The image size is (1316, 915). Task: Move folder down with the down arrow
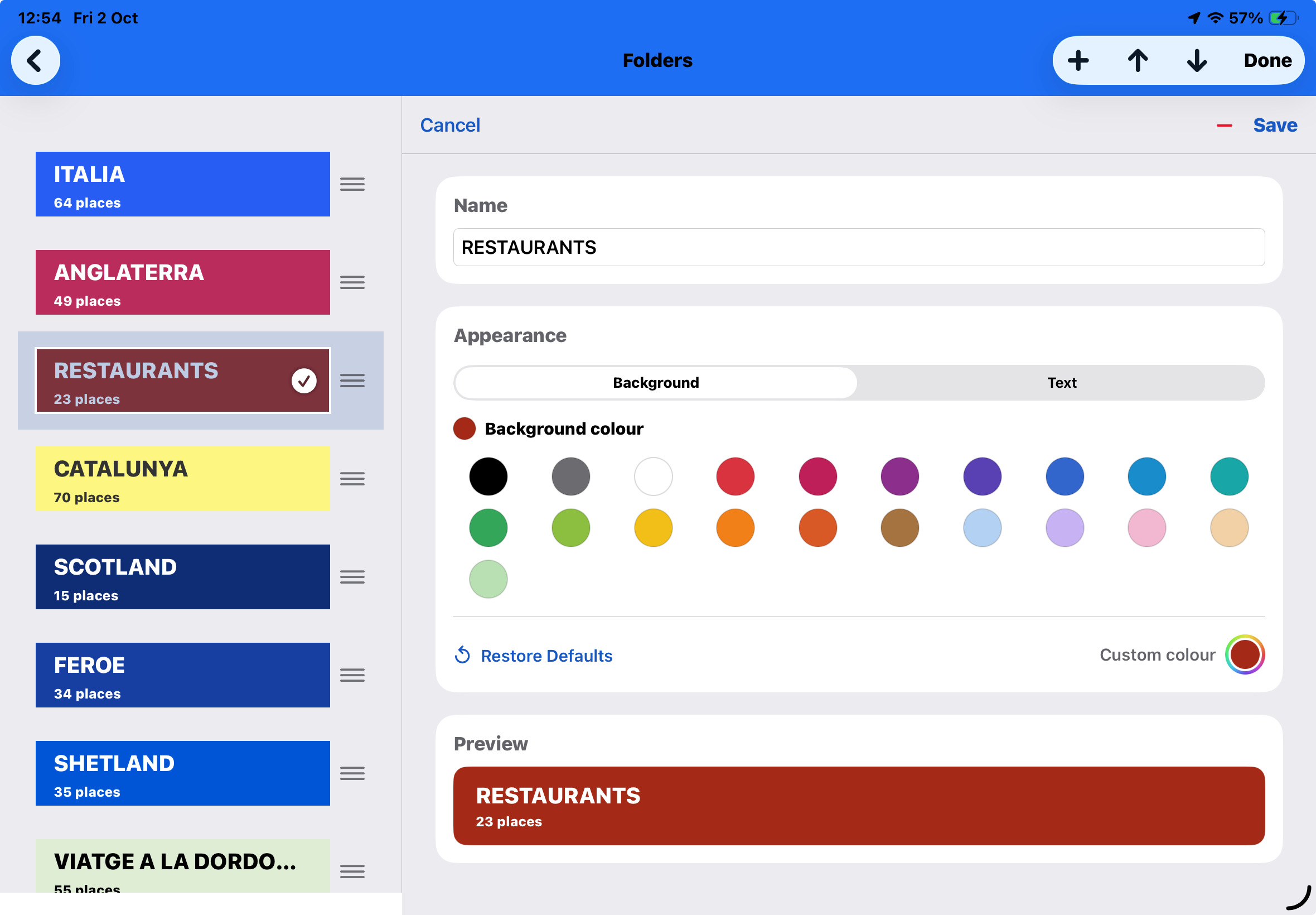[x=1196, y=60]
